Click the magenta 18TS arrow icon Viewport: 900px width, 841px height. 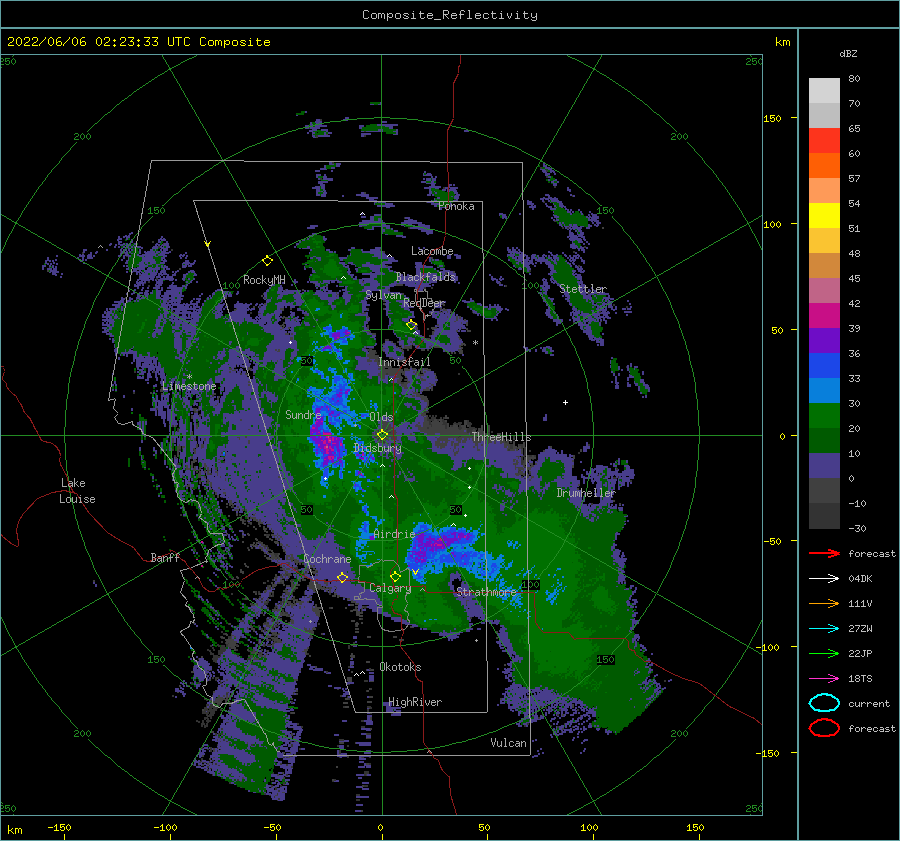click(824, 678)
